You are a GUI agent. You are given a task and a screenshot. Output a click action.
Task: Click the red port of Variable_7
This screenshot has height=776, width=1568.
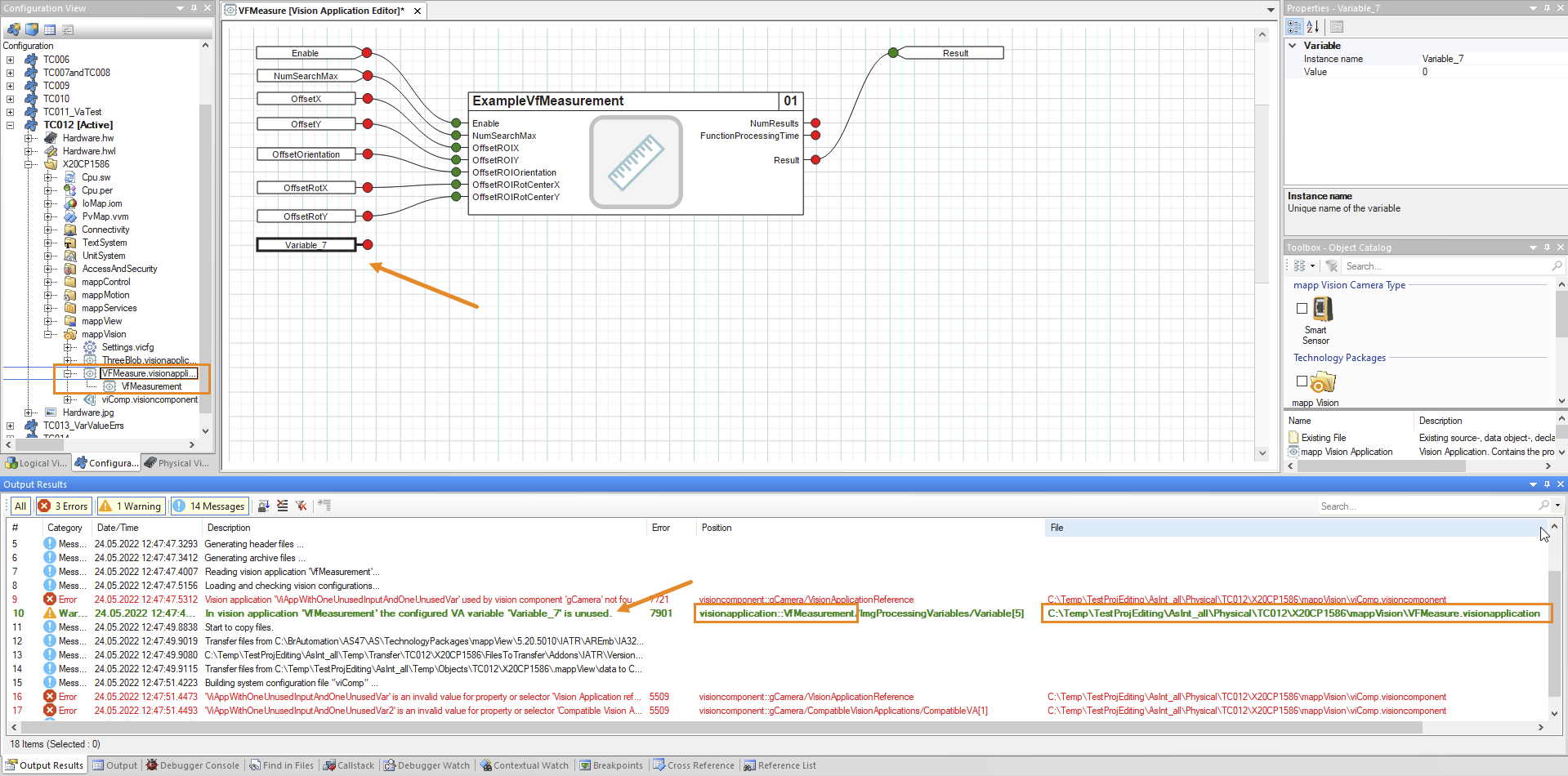click(368, 245)
